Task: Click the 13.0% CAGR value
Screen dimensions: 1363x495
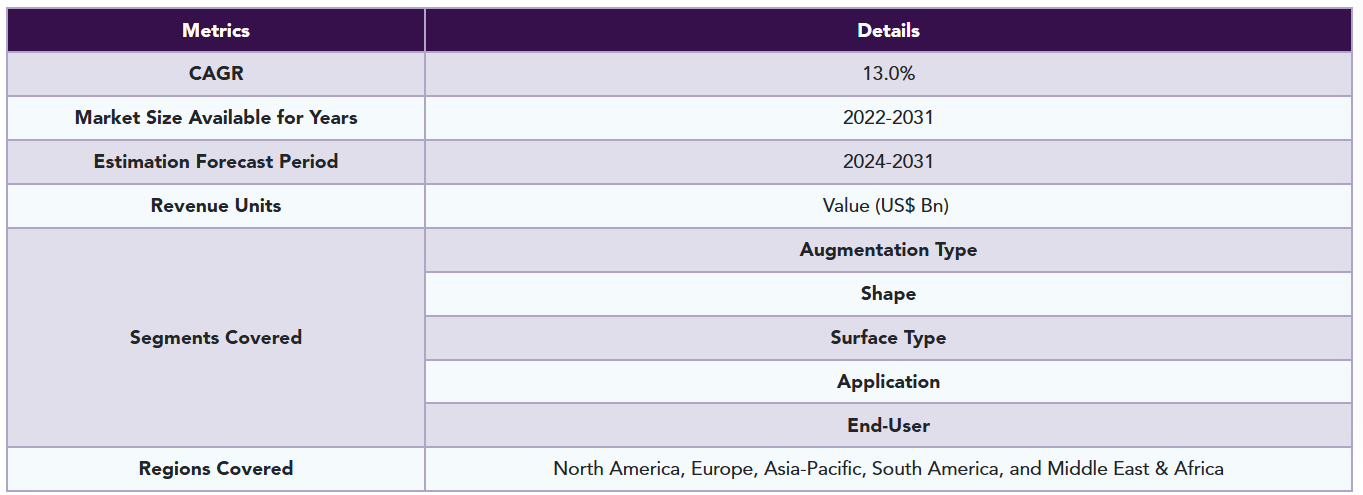Action: (x=888, y=74)
